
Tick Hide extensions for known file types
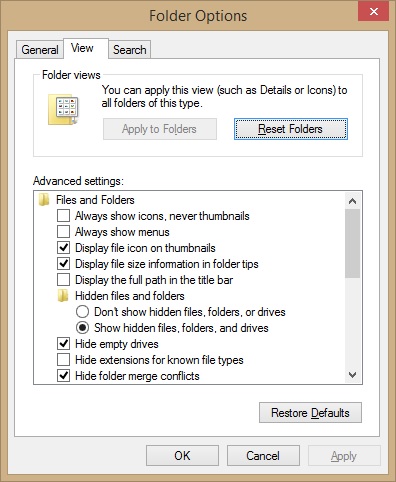tap(63, 360)
